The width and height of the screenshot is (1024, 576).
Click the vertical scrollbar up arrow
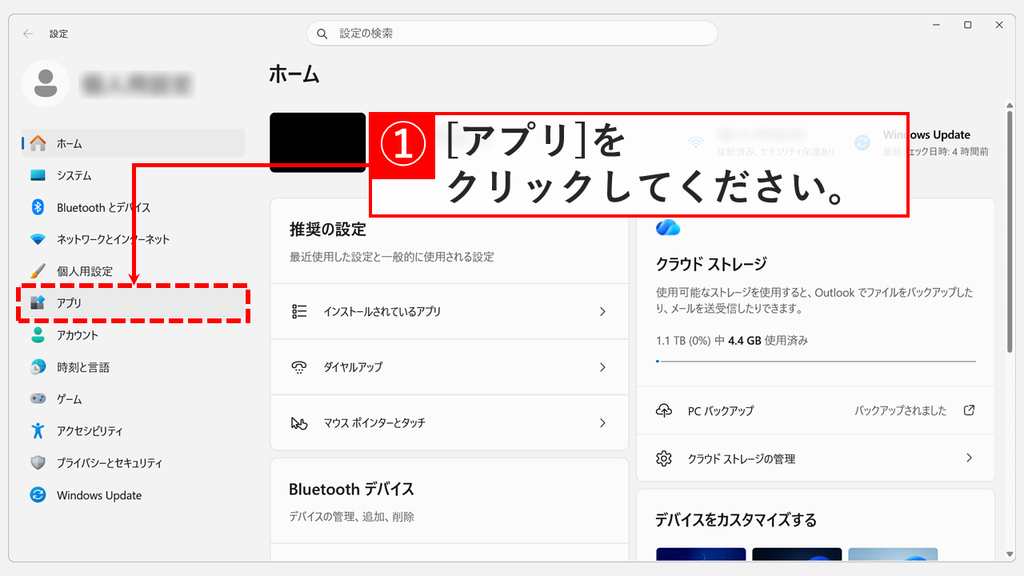(1010, 106)
